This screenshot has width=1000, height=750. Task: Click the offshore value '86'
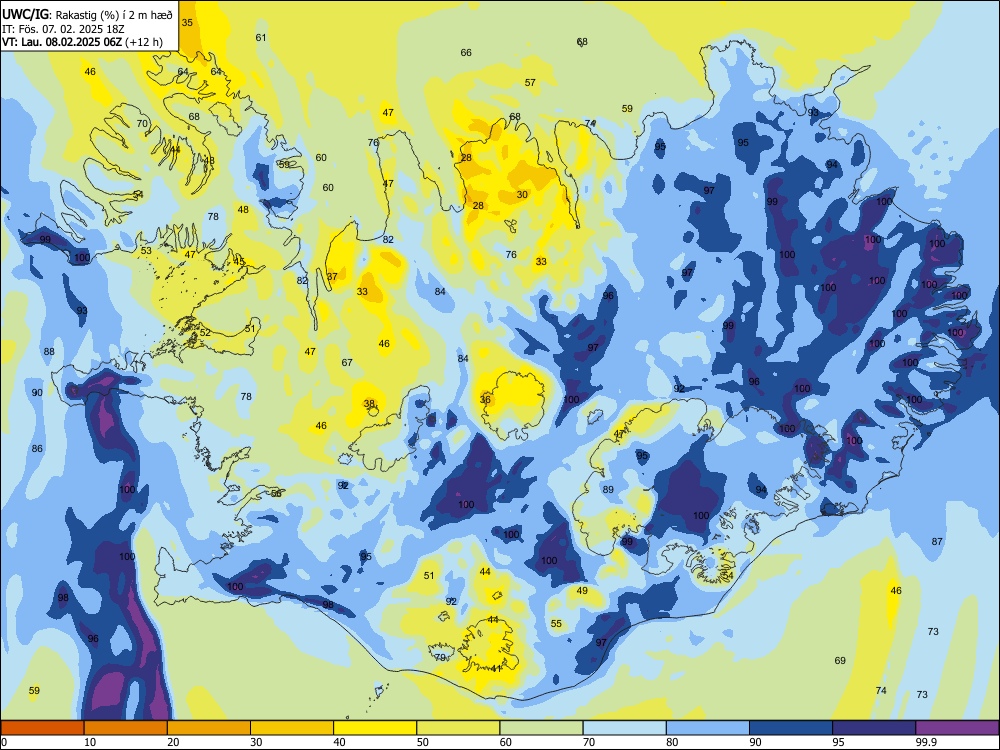tap(38, 448)
